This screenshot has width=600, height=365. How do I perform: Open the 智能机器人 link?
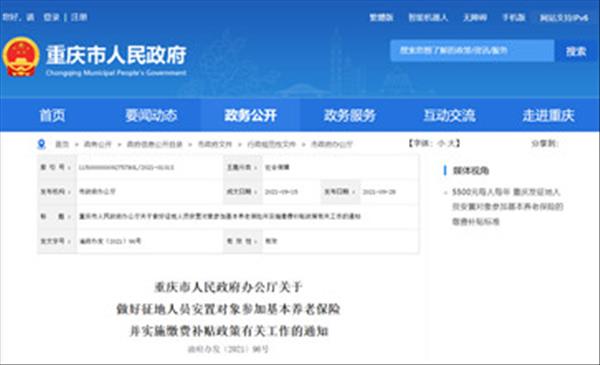pos(428,17)
